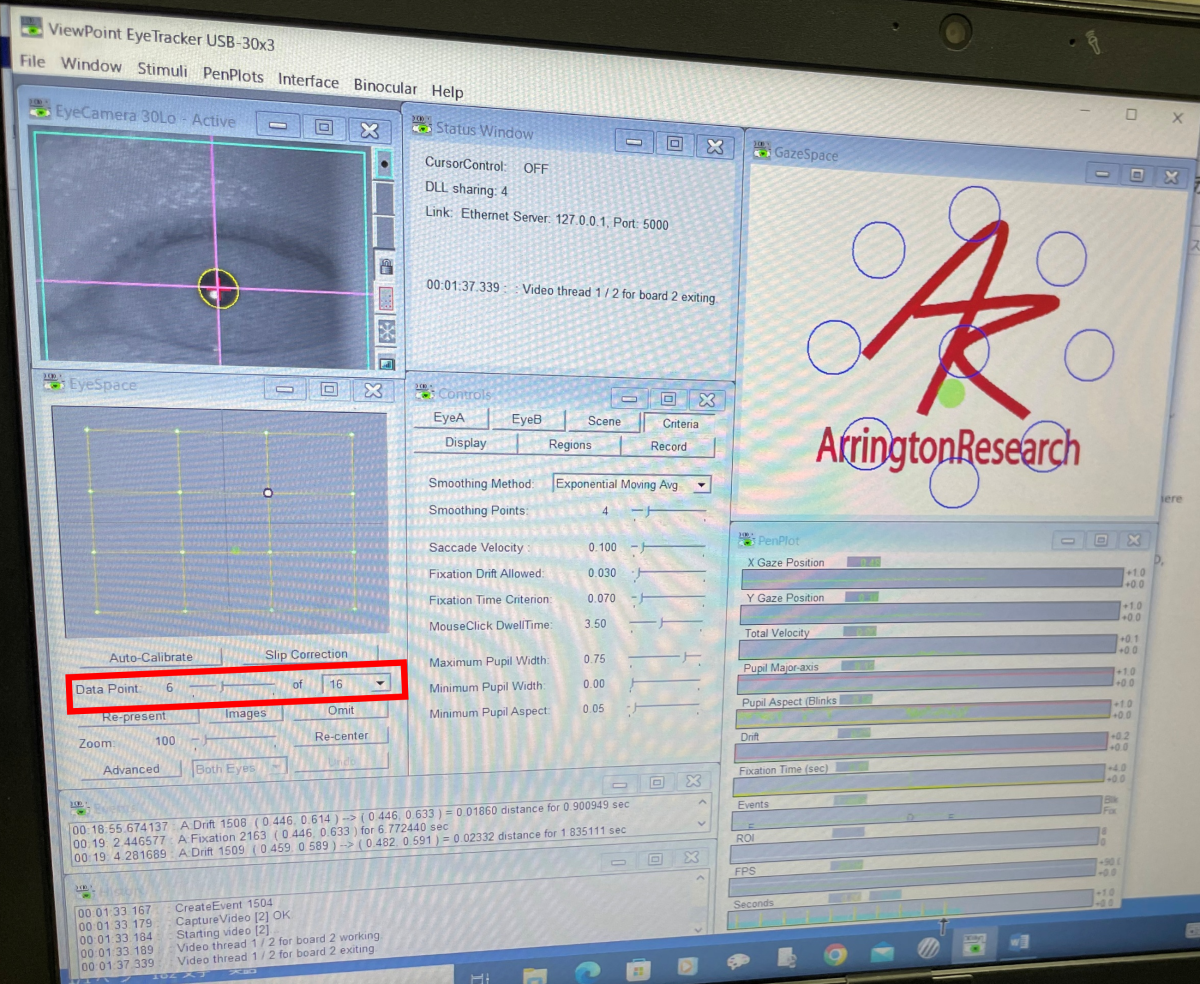
Task: Switch to the Display tab in Controls
Action: coord(466,443)
